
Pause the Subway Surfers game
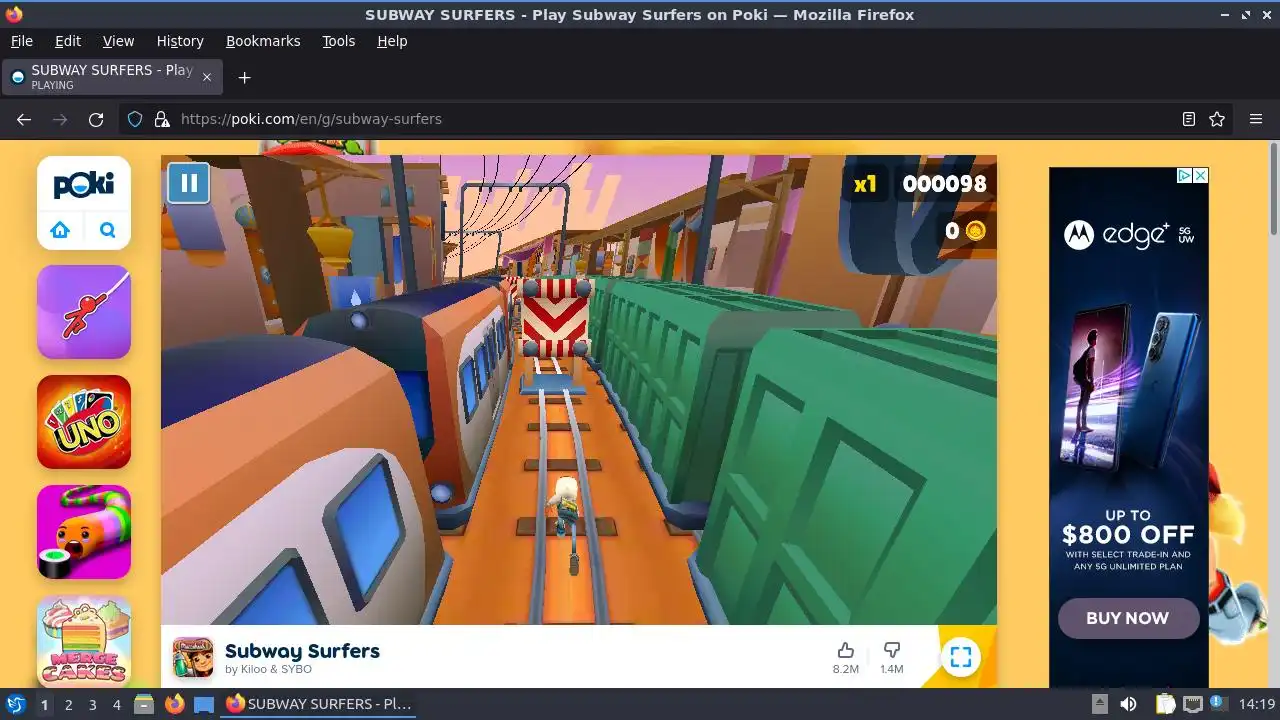tap(188, 183)
